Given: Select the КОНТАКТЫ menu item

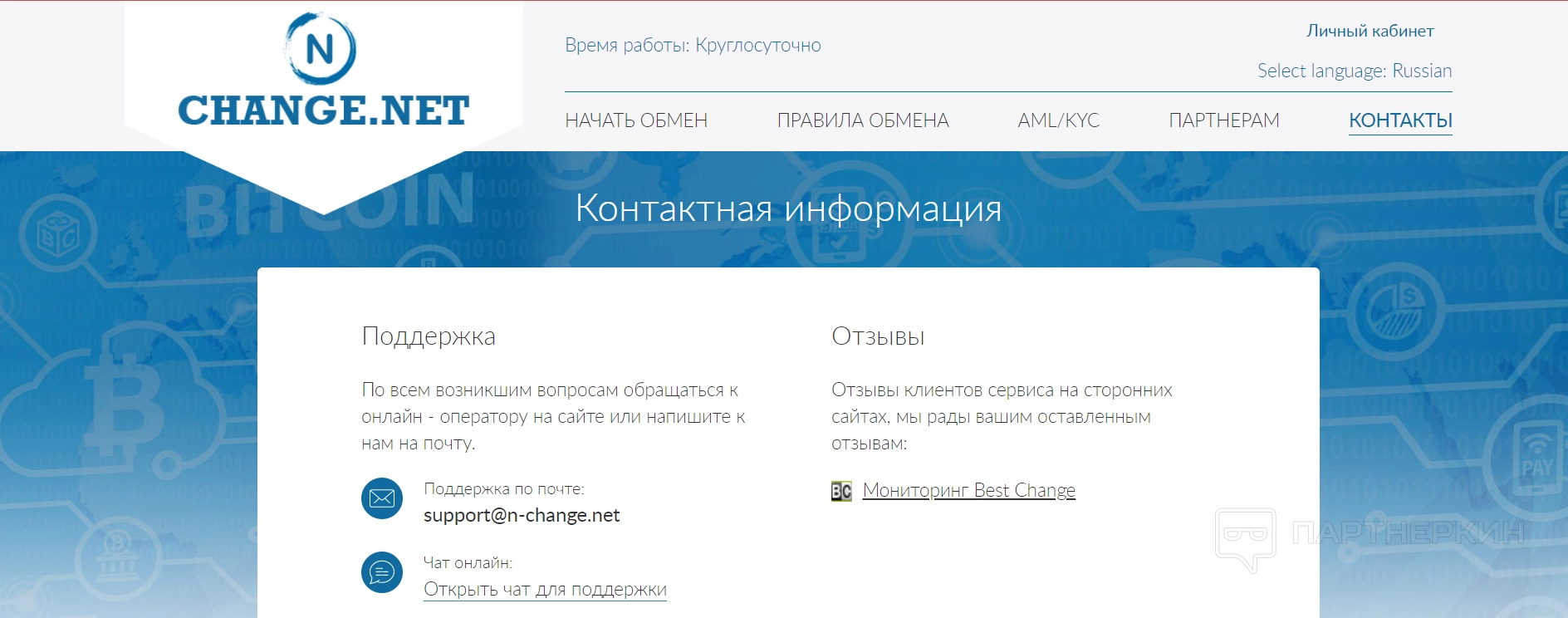Looking at the screenshot, I should 1400,120.
